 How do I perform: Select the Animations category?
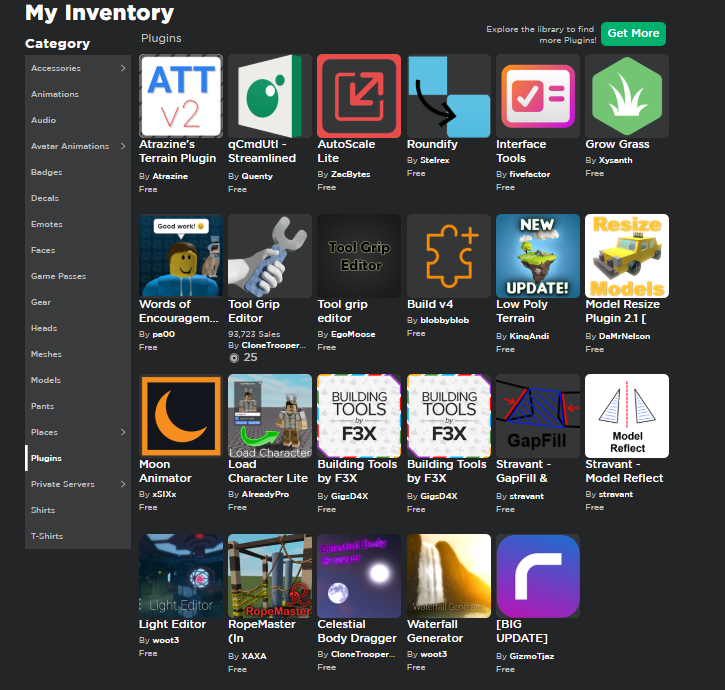coord(78,94)
